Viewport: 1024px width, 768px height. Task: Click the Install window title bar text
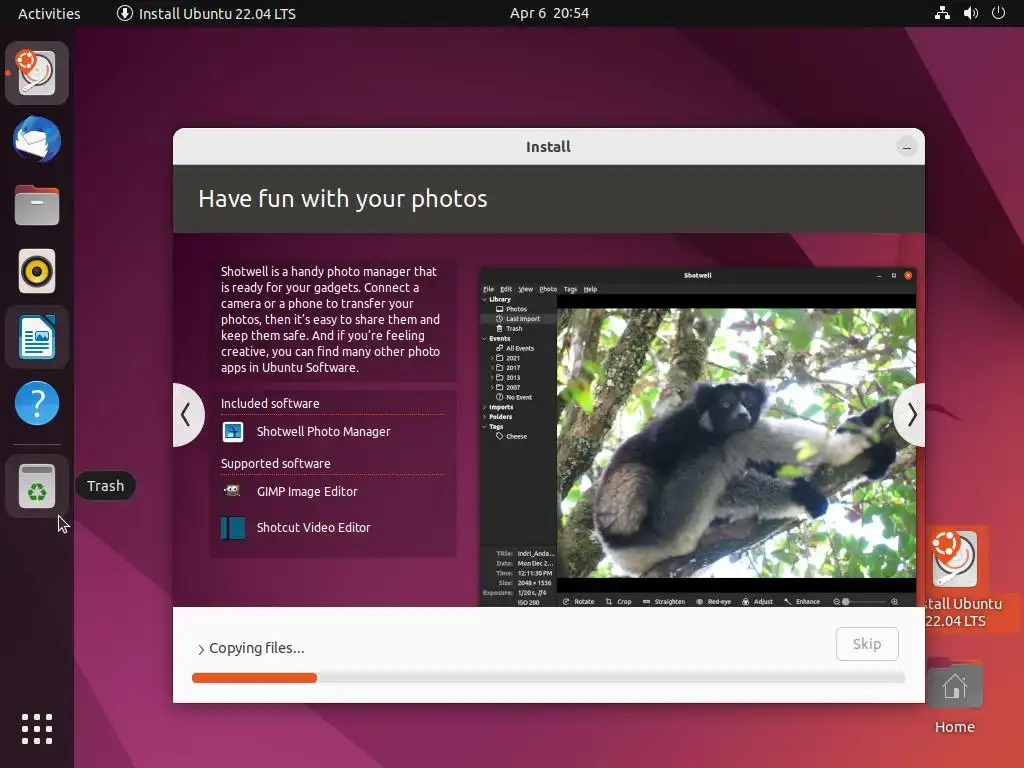point(549,147)
